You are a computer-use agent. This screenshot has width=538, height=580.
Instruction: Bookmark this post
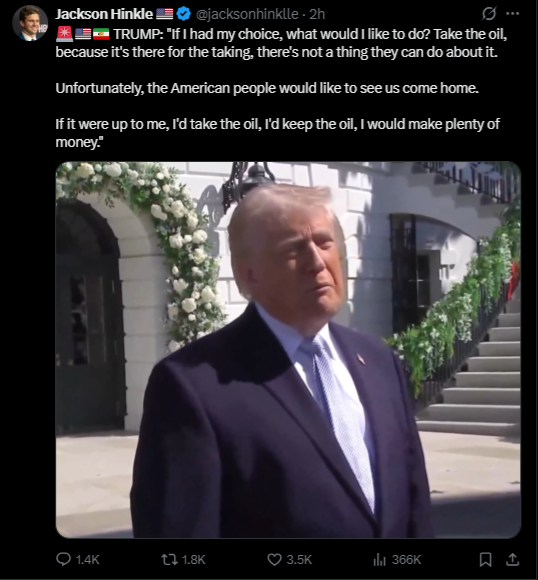pos(485,559)
